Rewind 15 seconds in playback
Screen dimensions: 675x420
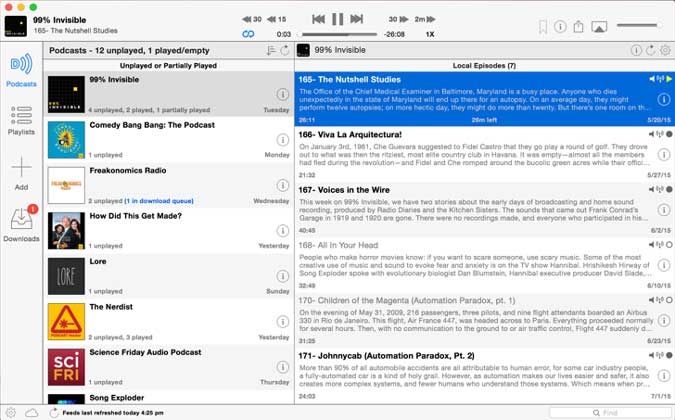[x=276, y=19]
